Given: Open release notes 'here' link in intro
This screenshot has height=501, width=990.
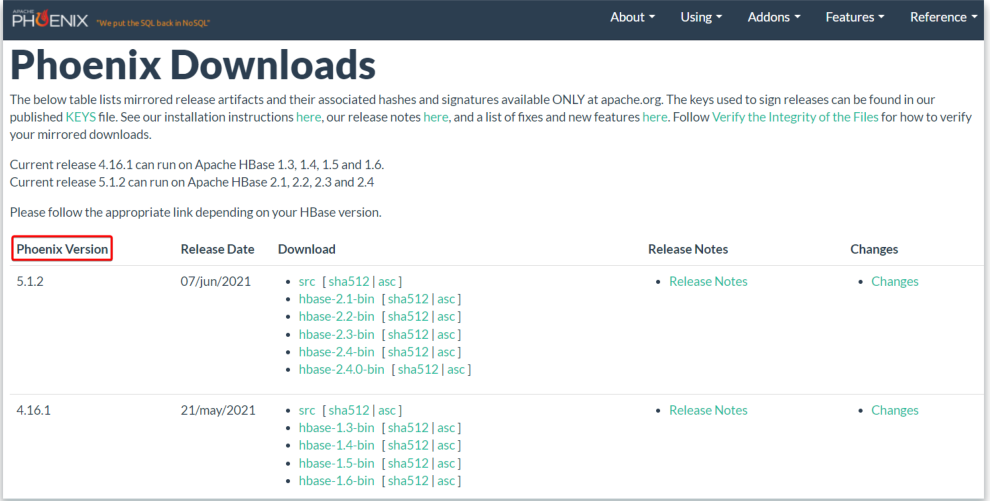Looking at the screenshot, I should coord(436,117).
